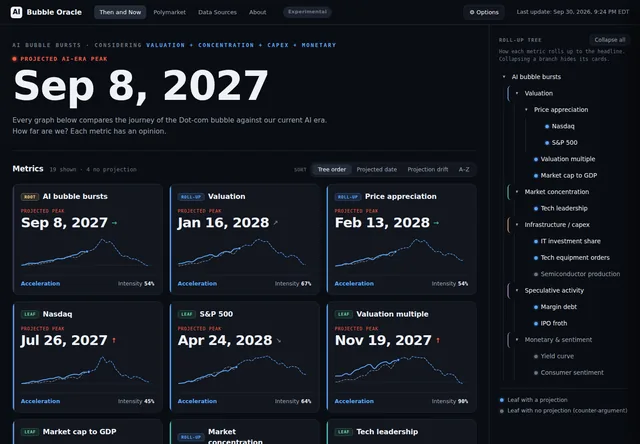Sort metrics by Projected date
This screenshot has width=640, height=444.
point(376,169)
